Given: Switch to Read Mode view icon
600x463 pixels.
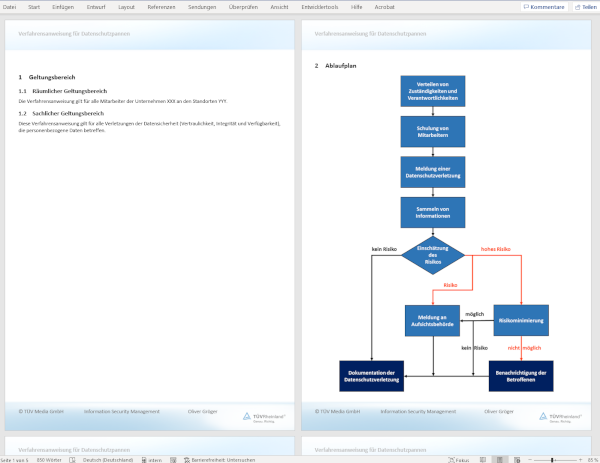Looking at the screenshot, I should (482, 459).
